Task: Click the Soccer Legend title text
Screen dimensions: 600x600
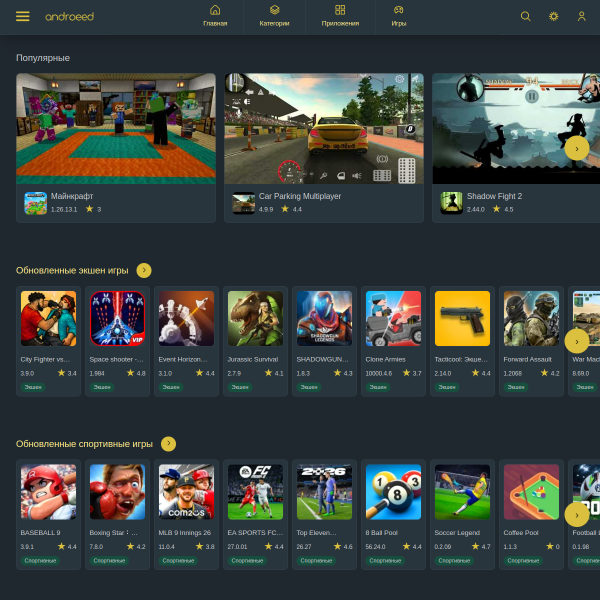Action: (457, 533)
